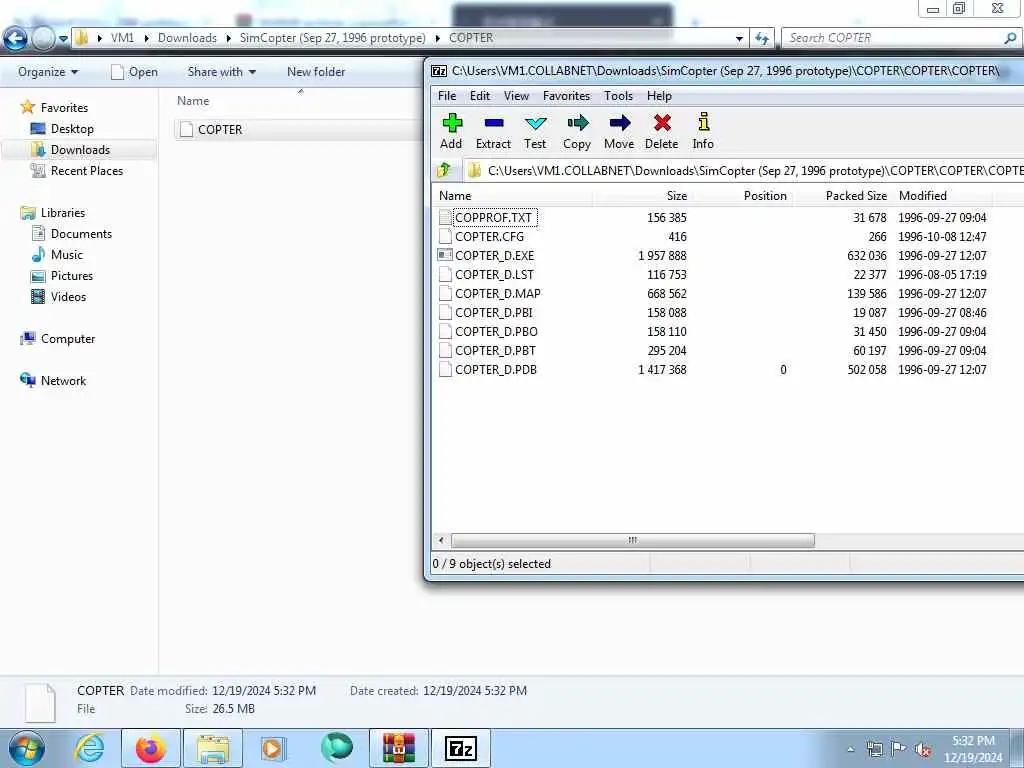Select the COPTER_D.PBT file
Image resolution: width=1024 pixels, height=768 pixels.
(x=495, y=350)
